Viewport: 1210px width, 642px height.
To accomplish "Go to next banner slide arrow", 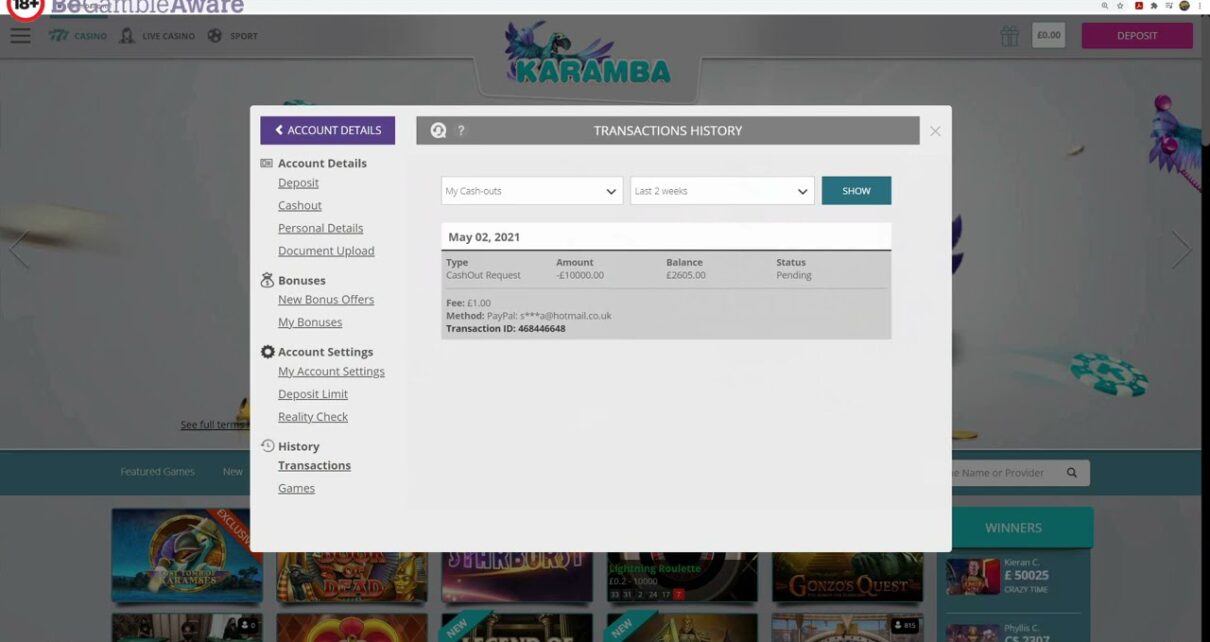I will [1181, 249].
